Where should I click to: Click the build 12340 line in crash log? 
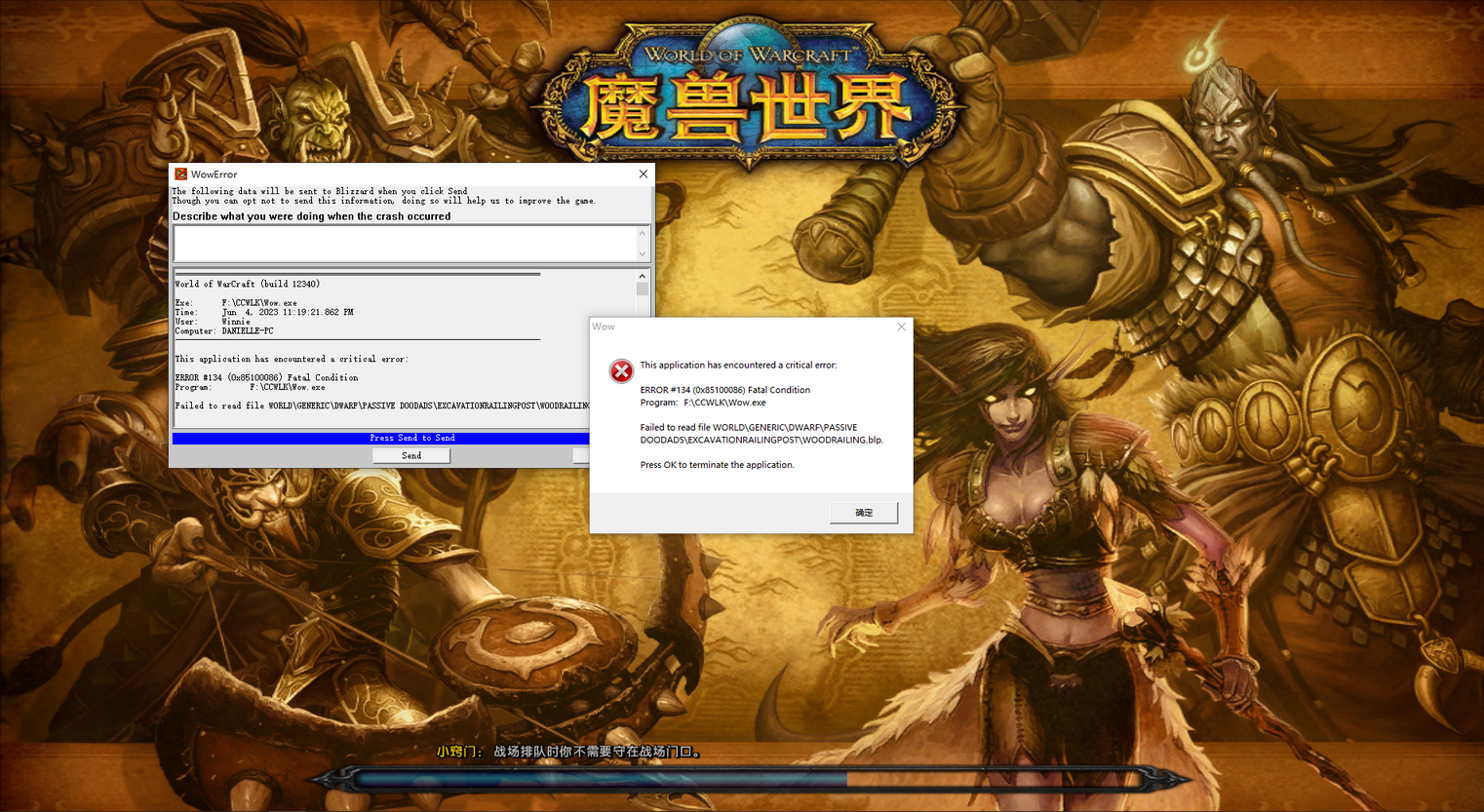point(248,285)
